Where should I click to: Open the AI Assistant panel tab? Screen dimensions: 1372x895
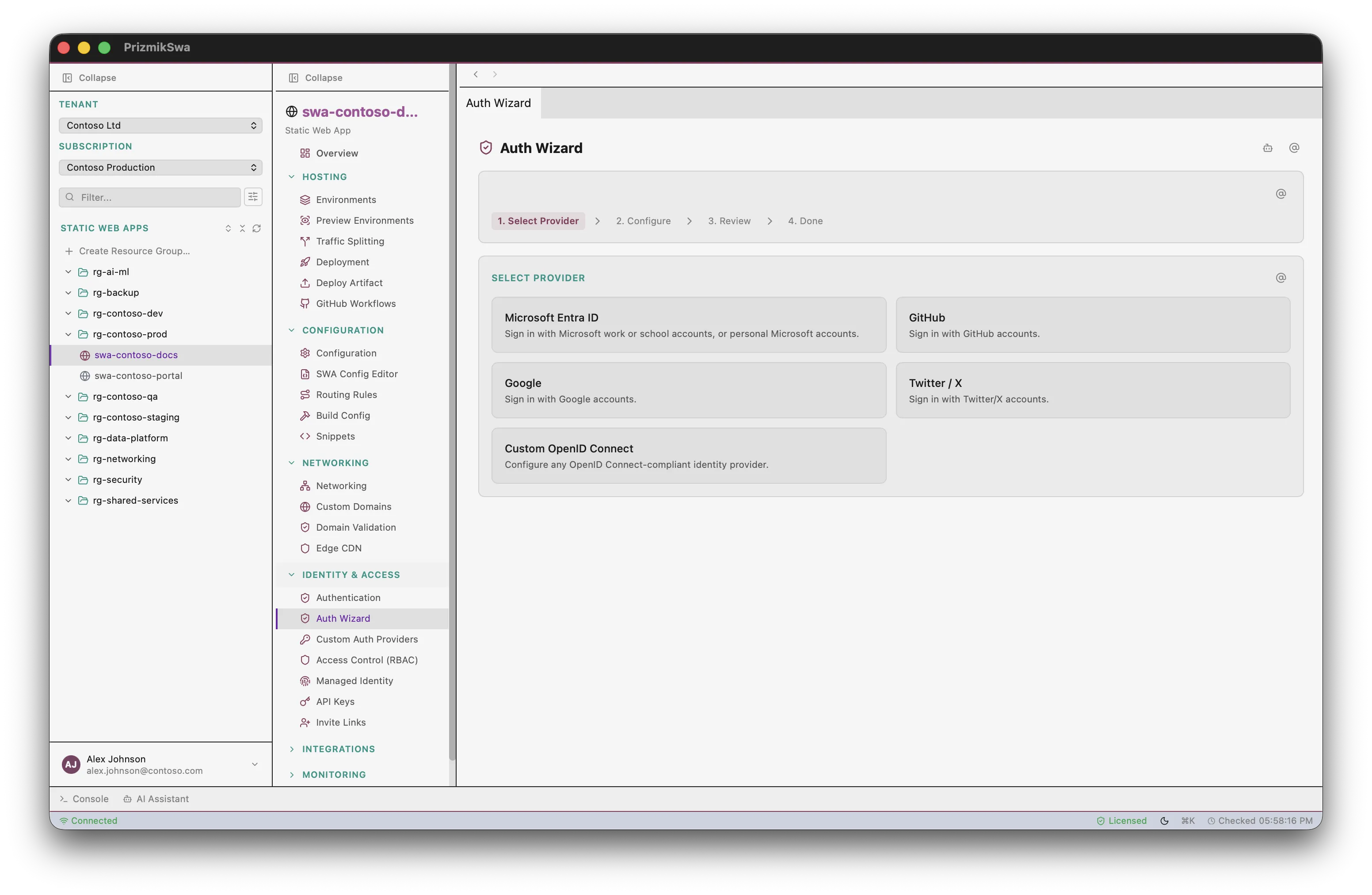(156, 799)
